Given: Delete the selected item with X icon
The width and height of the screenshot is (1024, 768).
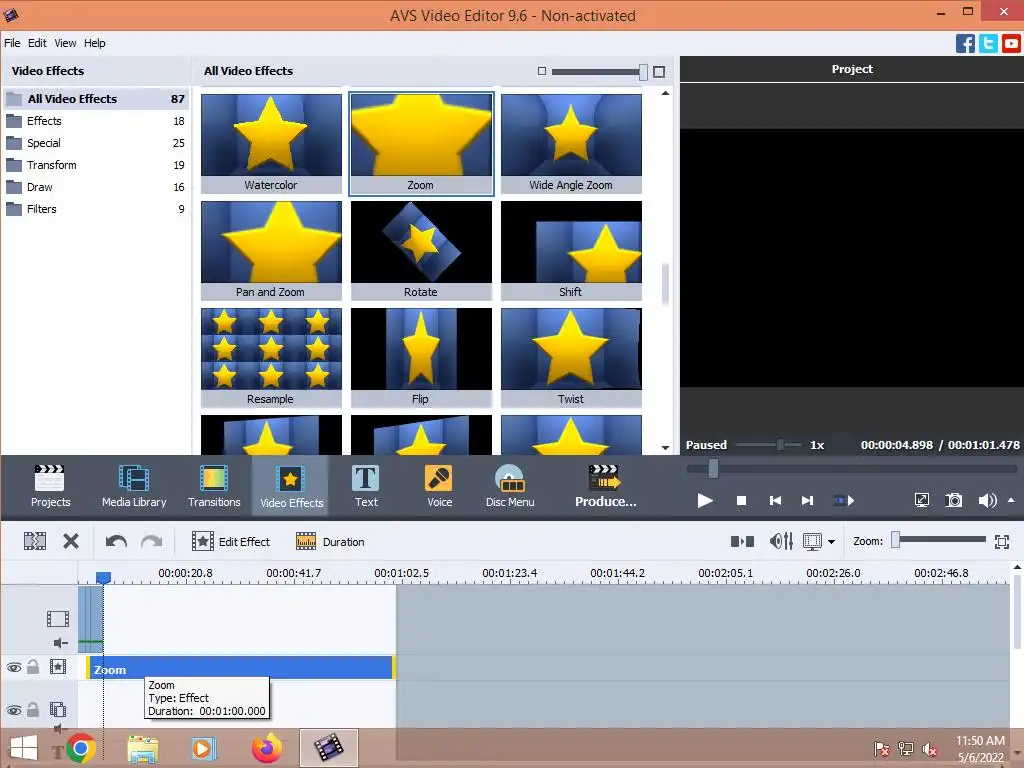Looking at the screenshot, I should click(x=71, y=541).
